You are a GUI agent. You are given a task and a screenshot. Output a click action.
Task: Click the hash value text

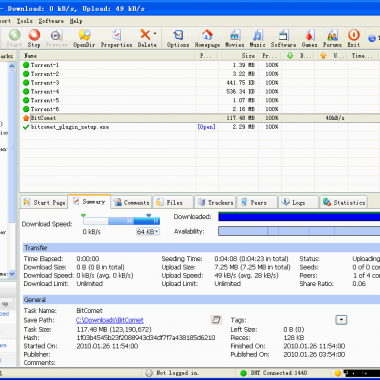click(146, 338)
